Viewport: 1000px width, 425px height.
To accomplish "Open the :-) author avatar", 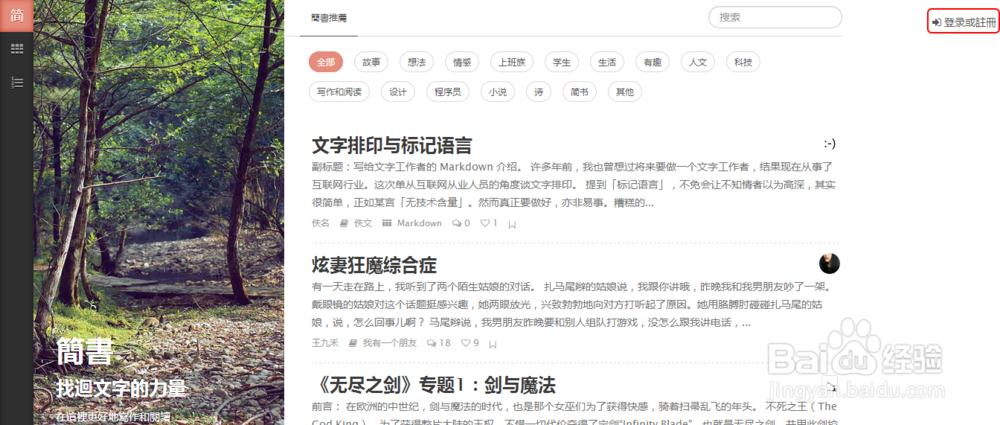I will (x=829, y=144).
